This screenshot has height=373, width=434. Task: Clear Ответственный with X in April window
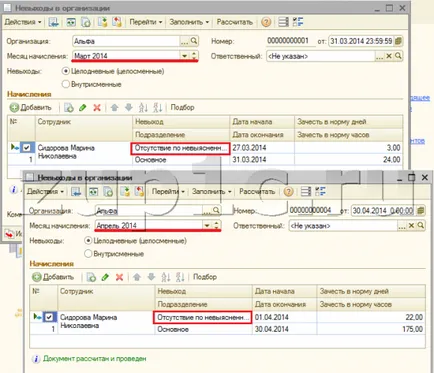(411, 225)
